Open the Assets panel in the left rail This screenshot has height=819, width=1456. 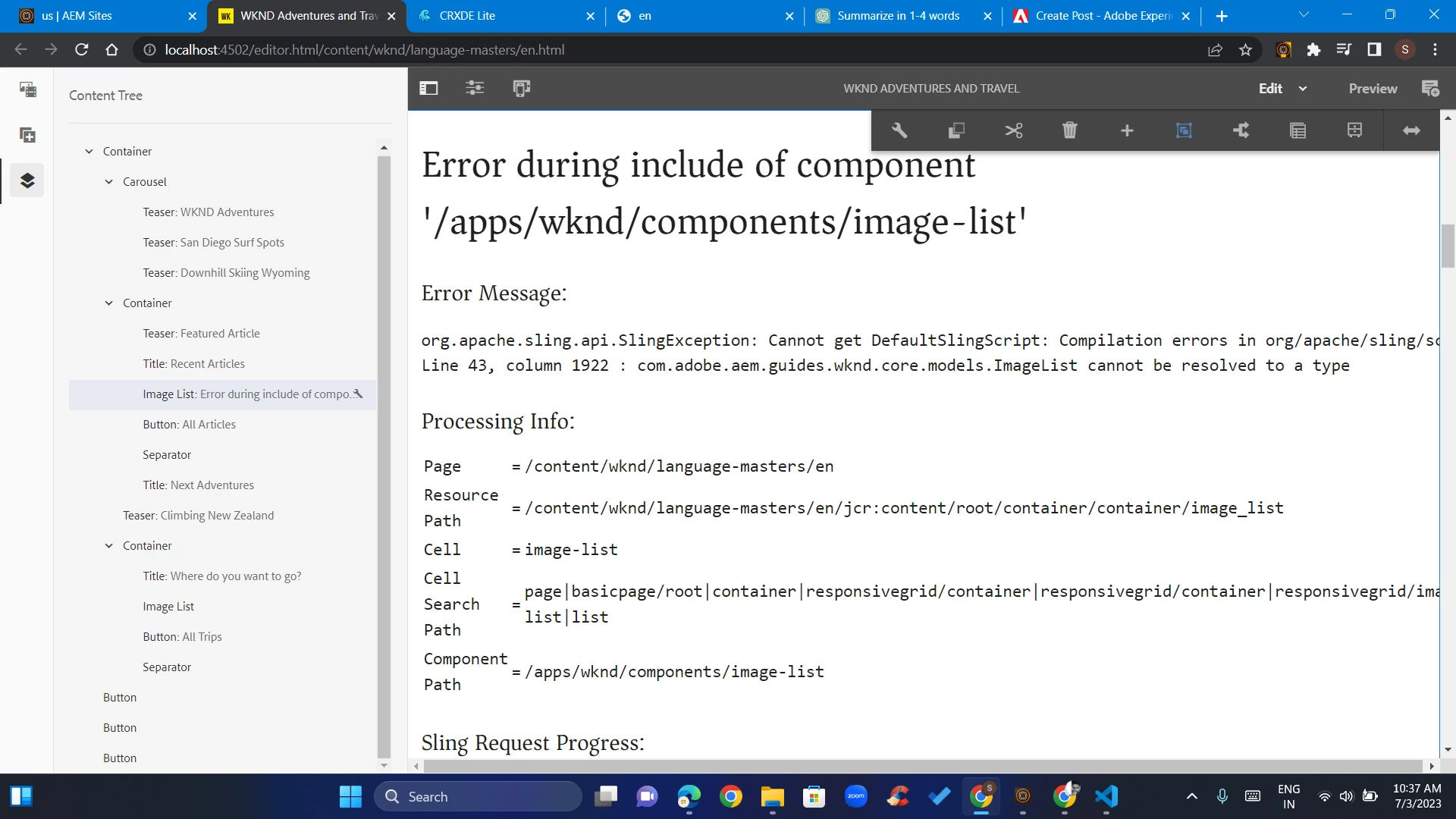point(27,89)
